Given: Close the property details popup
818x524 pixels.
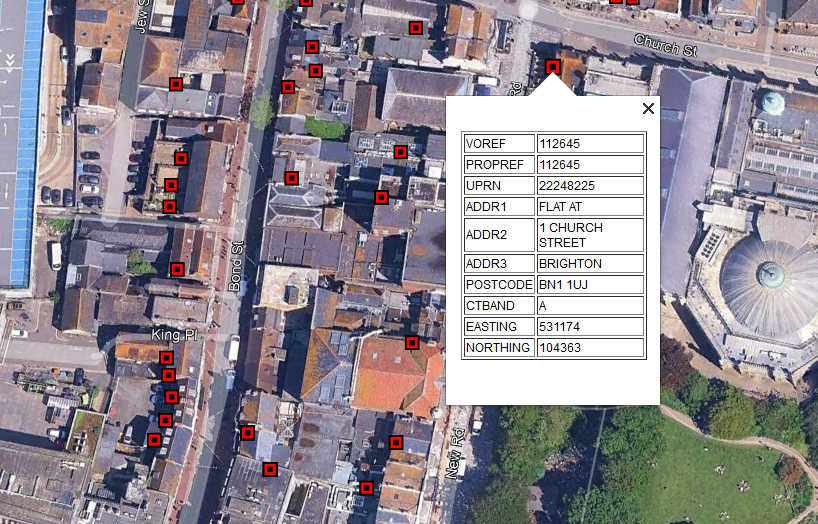Looking at the screenshot, I should click(x=648, y=109).
